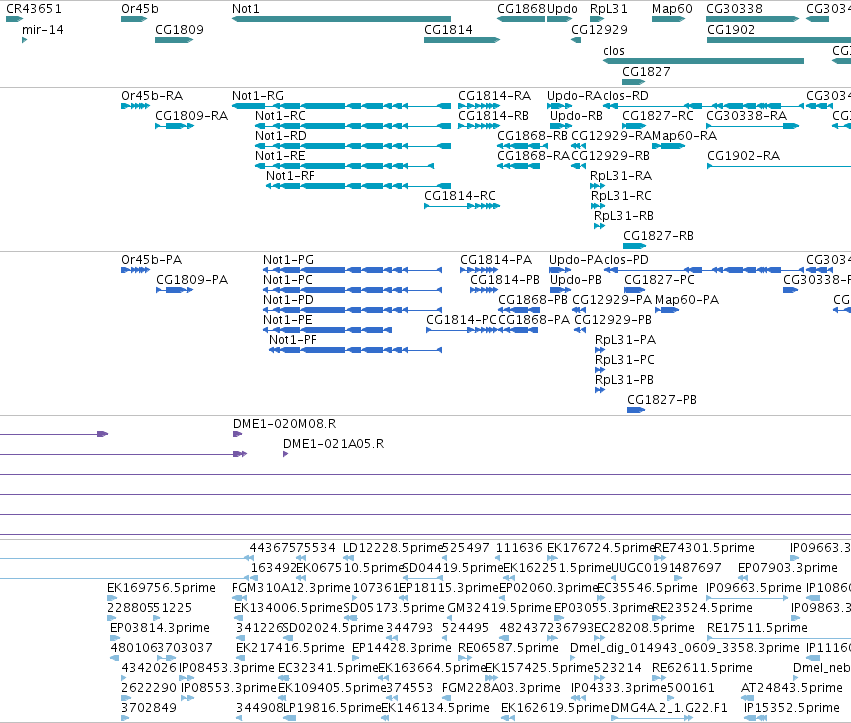Image resolution: width=851 pixels, height=723 pixels.
Task: Click the Not1-RD transcript label
Action: click(x=281, y=136)
